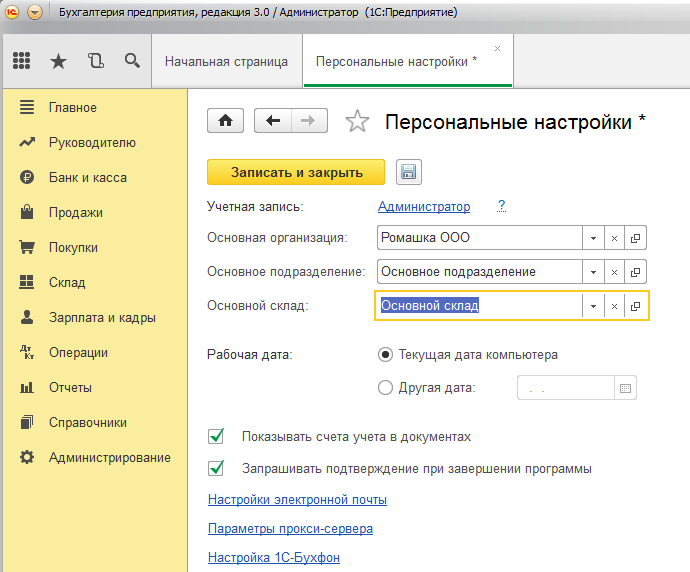The width and height of the screenshot is (690, 572).
Task: Add page to favorites star outline
Action: click(356, 122)
